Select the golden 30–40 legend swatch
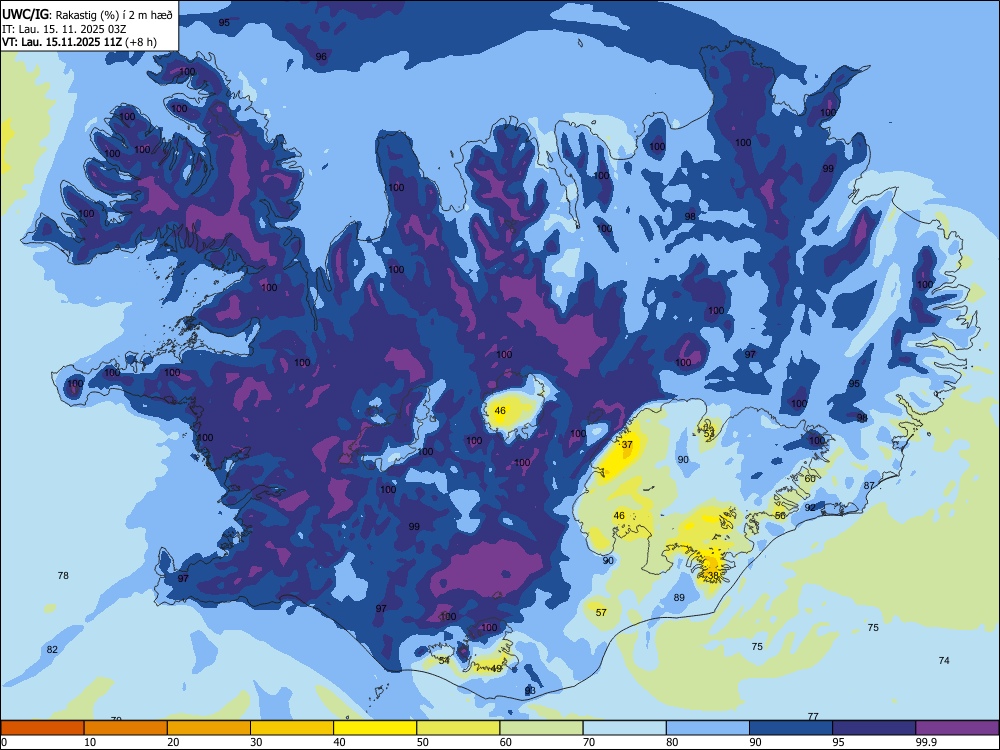 click(292, 728)
